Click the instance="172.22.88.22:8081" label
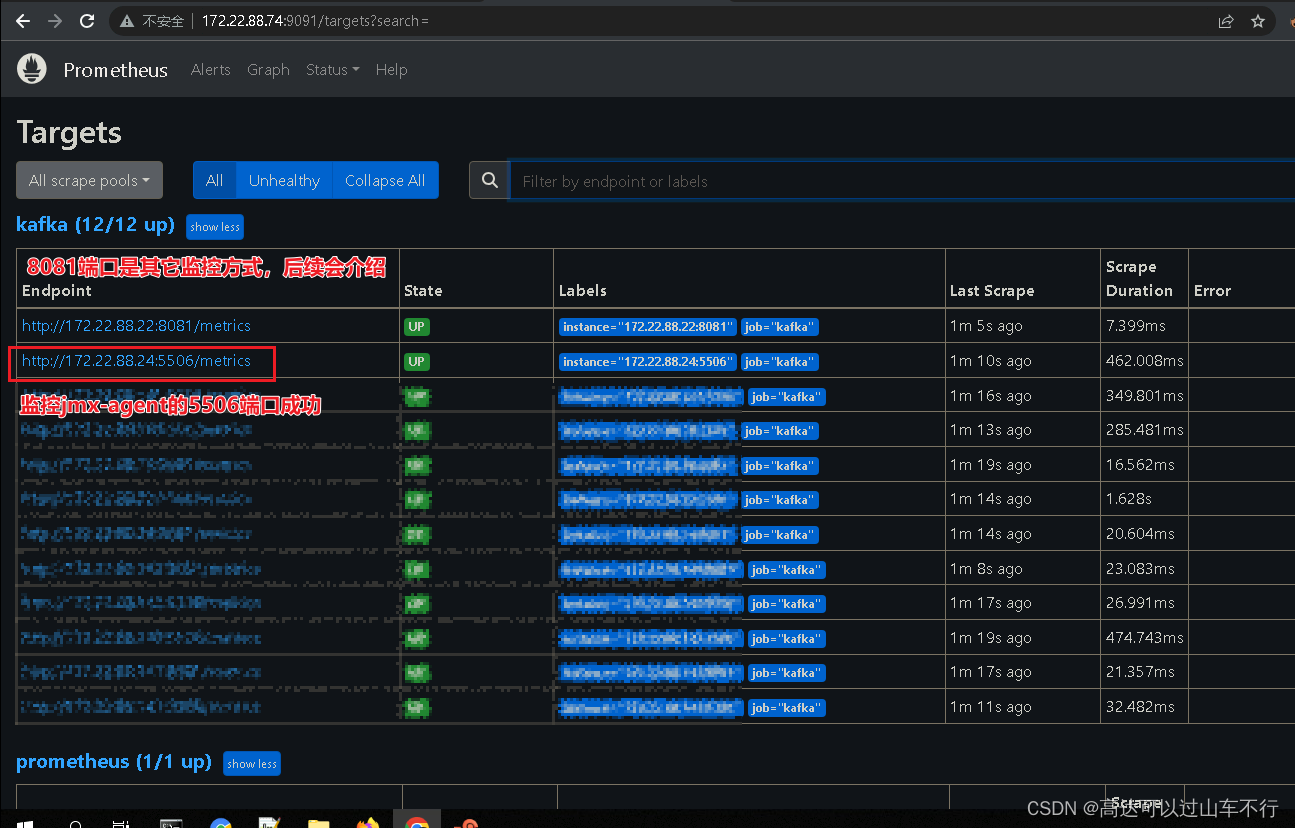 tap(648, 327)
